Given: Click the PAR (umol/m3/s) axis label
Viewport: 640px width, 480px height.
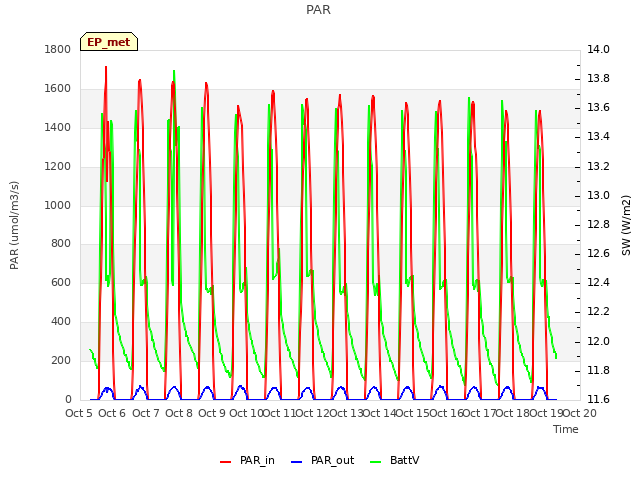Looking at the screenshot, I should tap(14, 225).
